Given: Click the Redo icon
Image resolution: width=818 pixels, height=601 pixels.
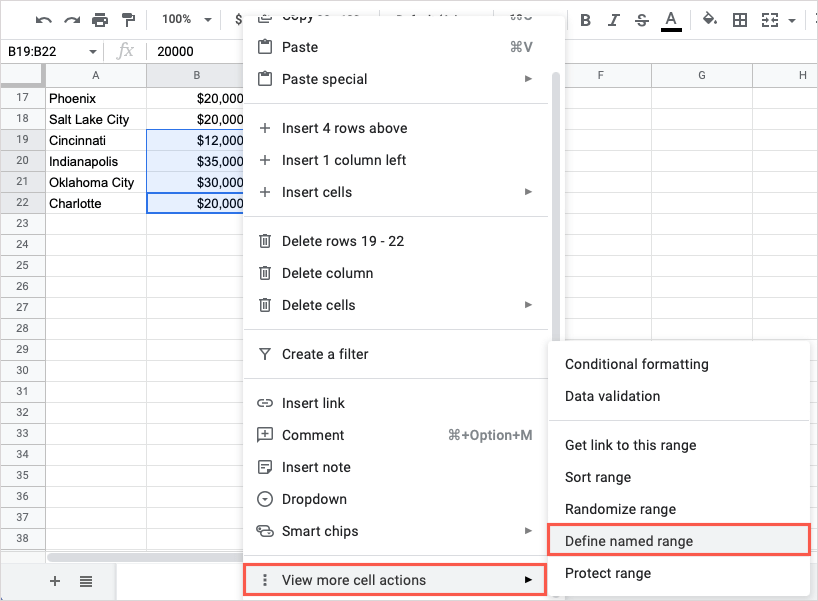Looking at the screenshot, I should [71, 20].
